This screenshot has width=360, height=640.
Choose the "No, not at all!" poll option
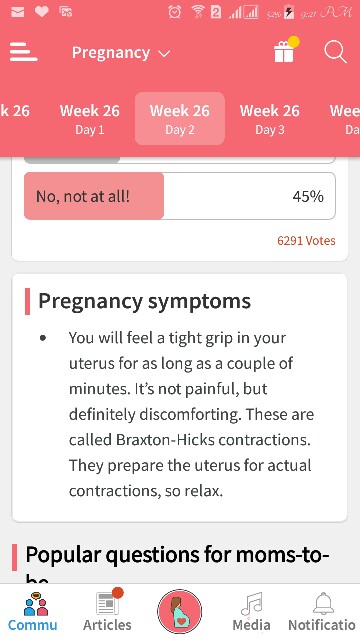click(x=180, y=196)
